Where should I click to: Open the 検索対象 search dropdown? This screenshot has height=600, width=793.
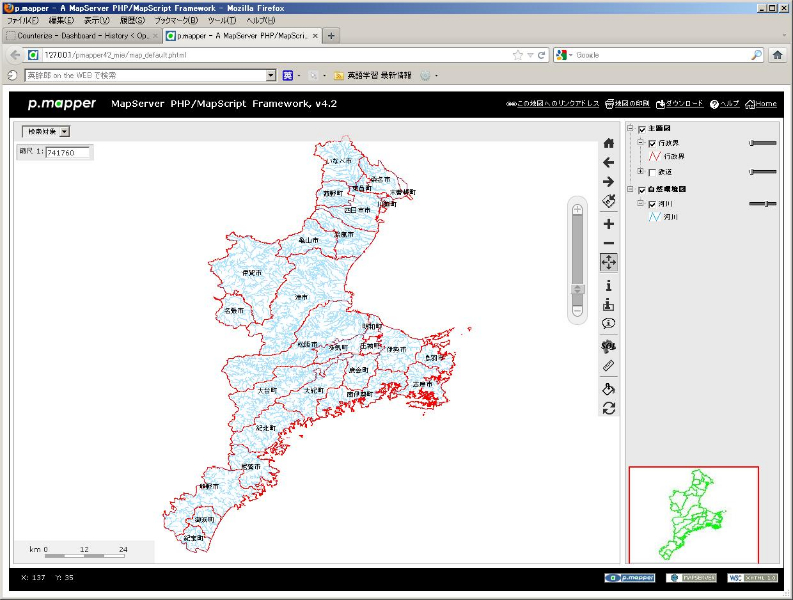46,131
